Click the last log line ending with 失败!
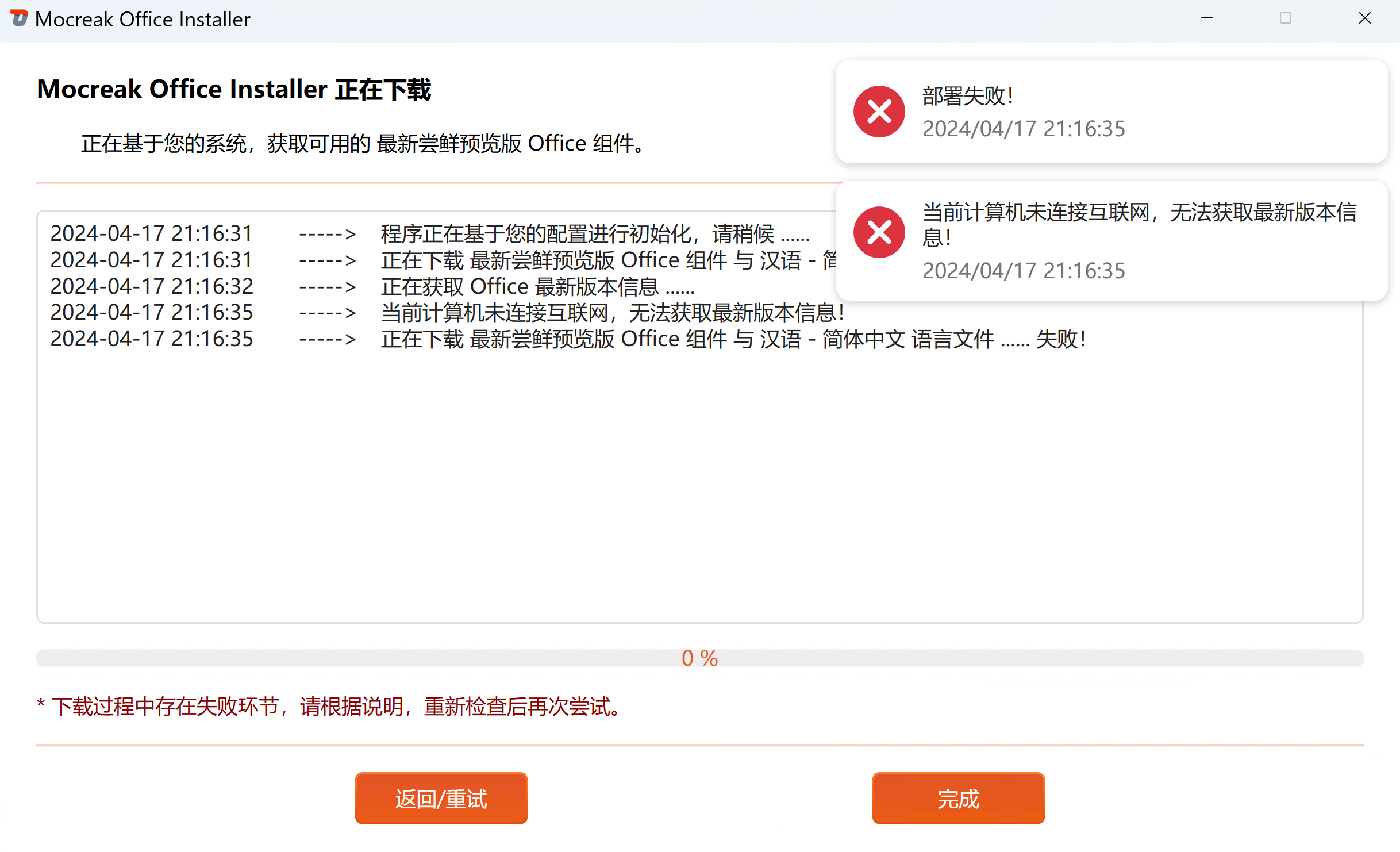The image size is (1400, 852). click(732, 339)
